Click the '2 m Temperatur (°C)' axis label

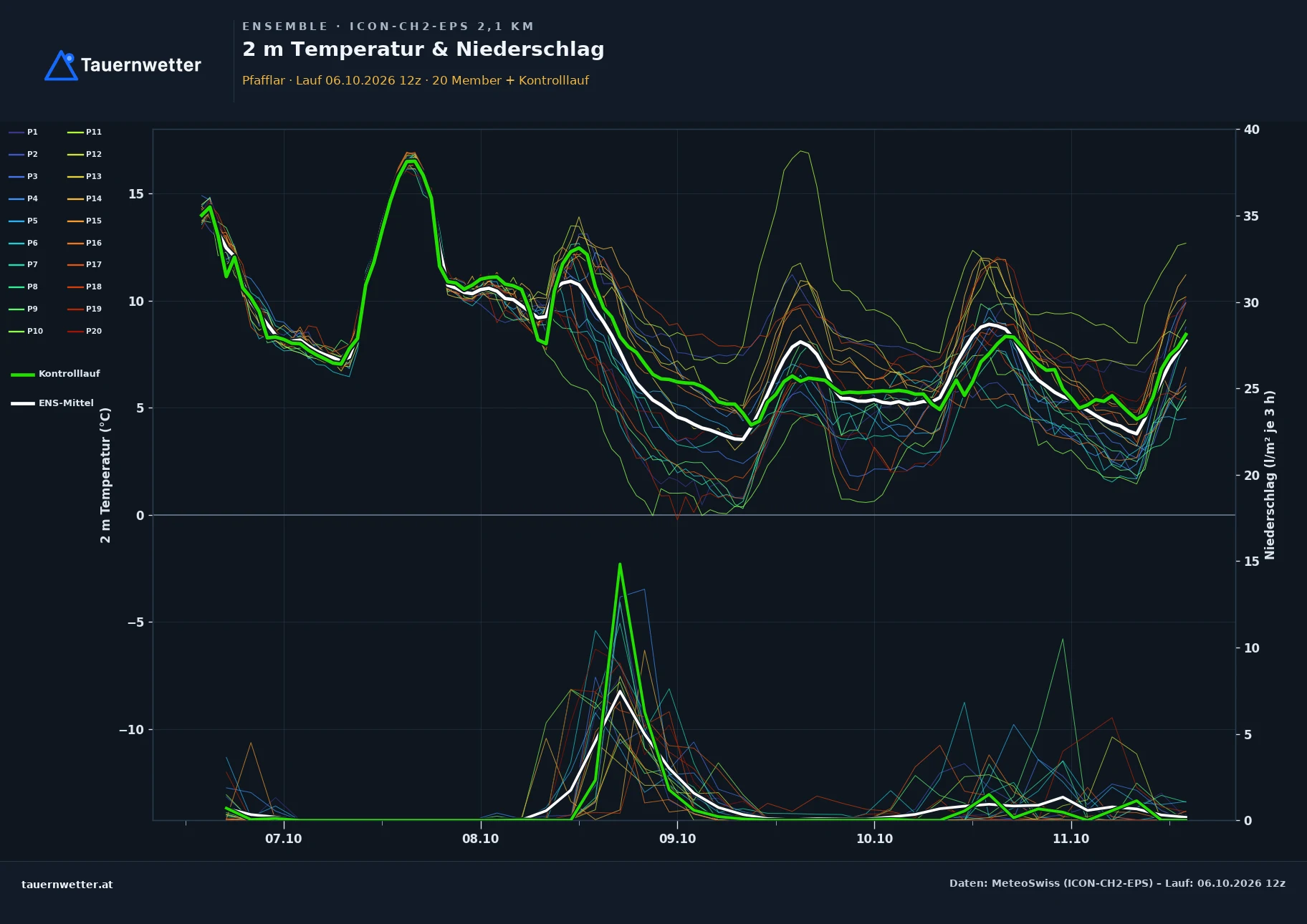(105, 475)
